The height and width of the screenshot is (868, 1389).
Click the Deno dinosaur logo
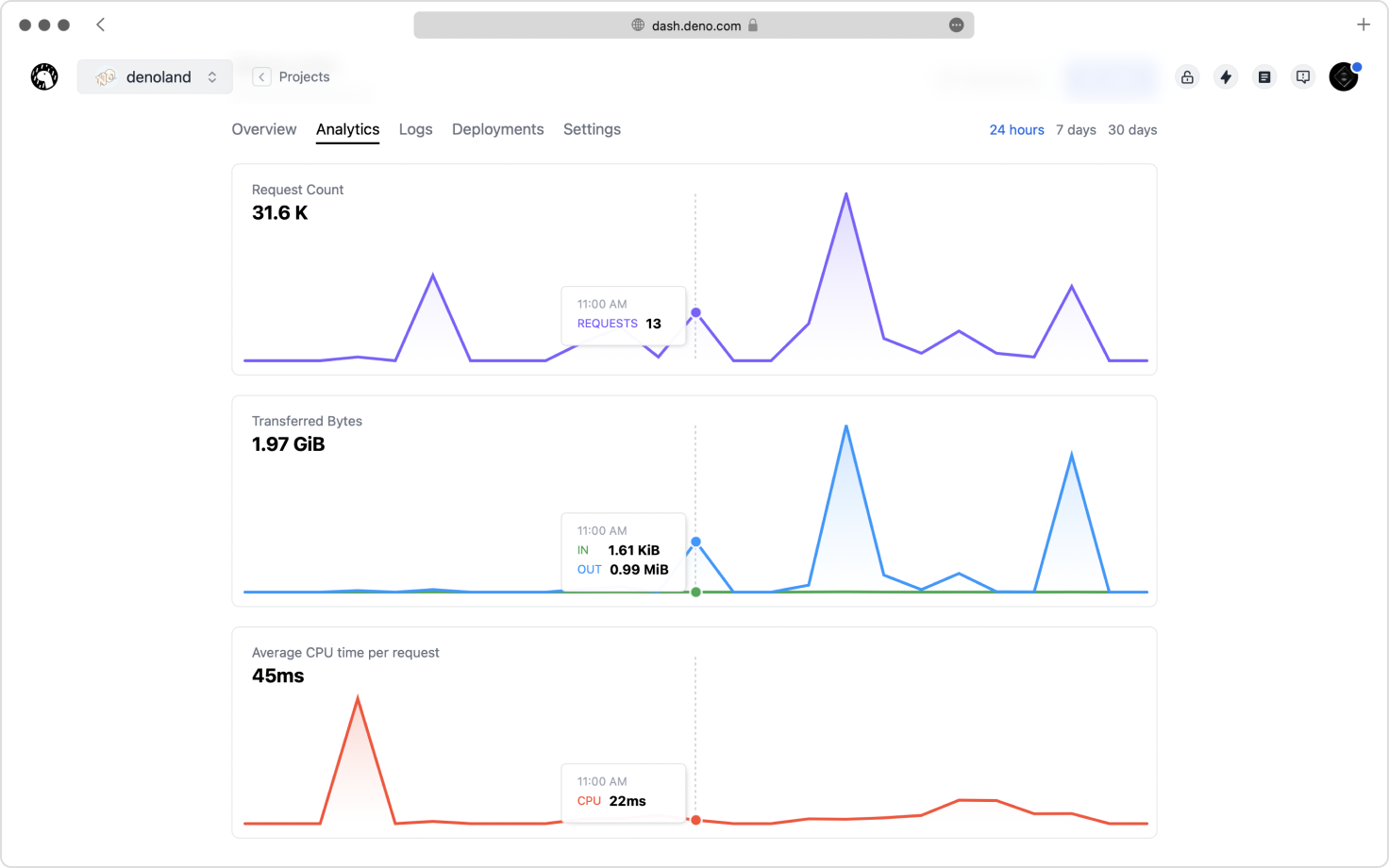(44, 76)
